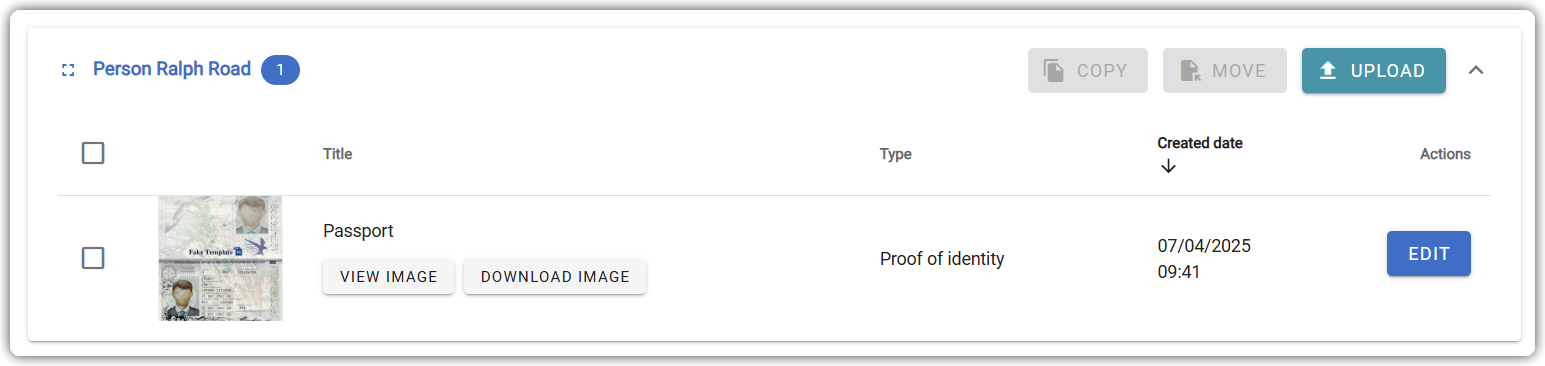Click the COPY button
Image resolution: width=1545 pixels, height=366 pixels.
(x=1088, y=71)
